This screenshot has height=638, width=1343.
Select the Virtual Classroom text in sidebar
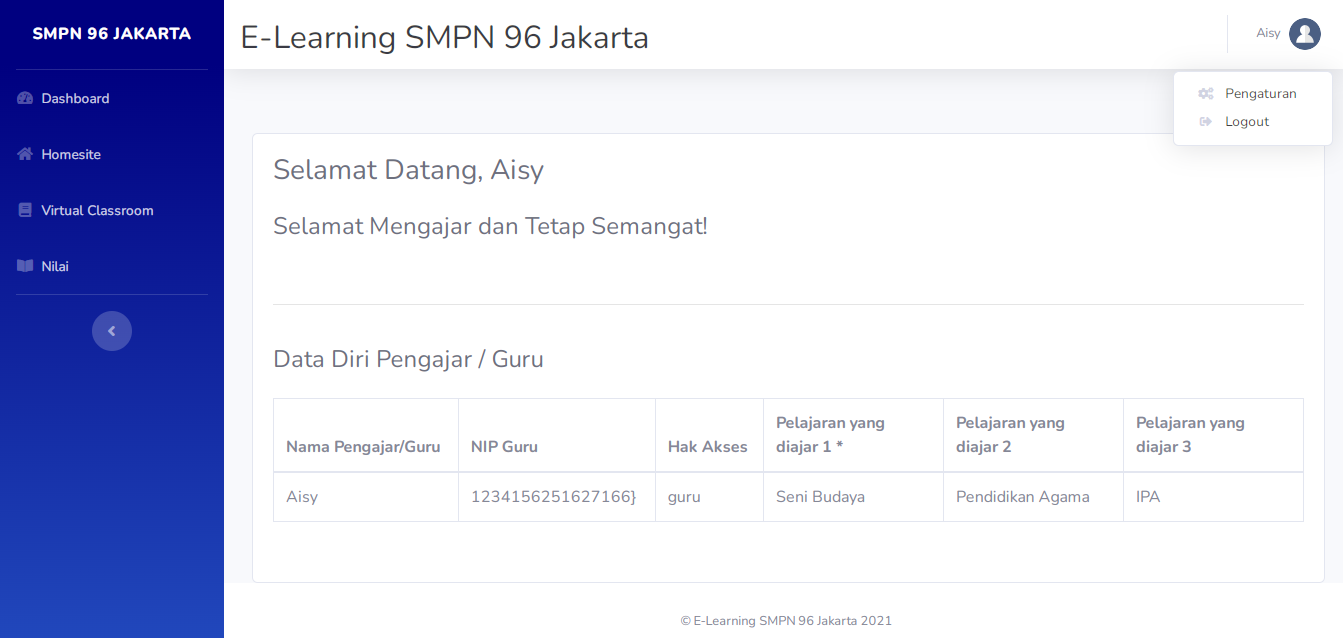(97, 210)
